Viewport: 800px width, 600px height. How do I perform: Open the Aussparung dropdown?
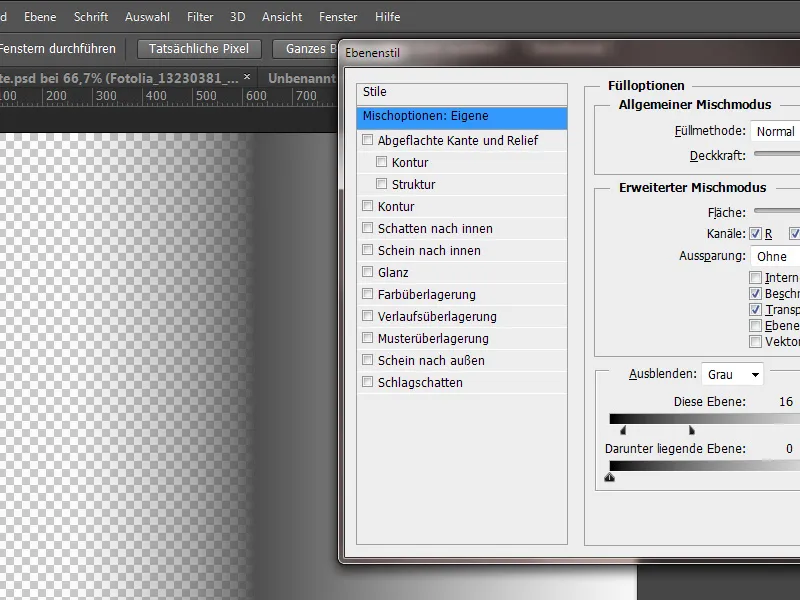[775, 256]
